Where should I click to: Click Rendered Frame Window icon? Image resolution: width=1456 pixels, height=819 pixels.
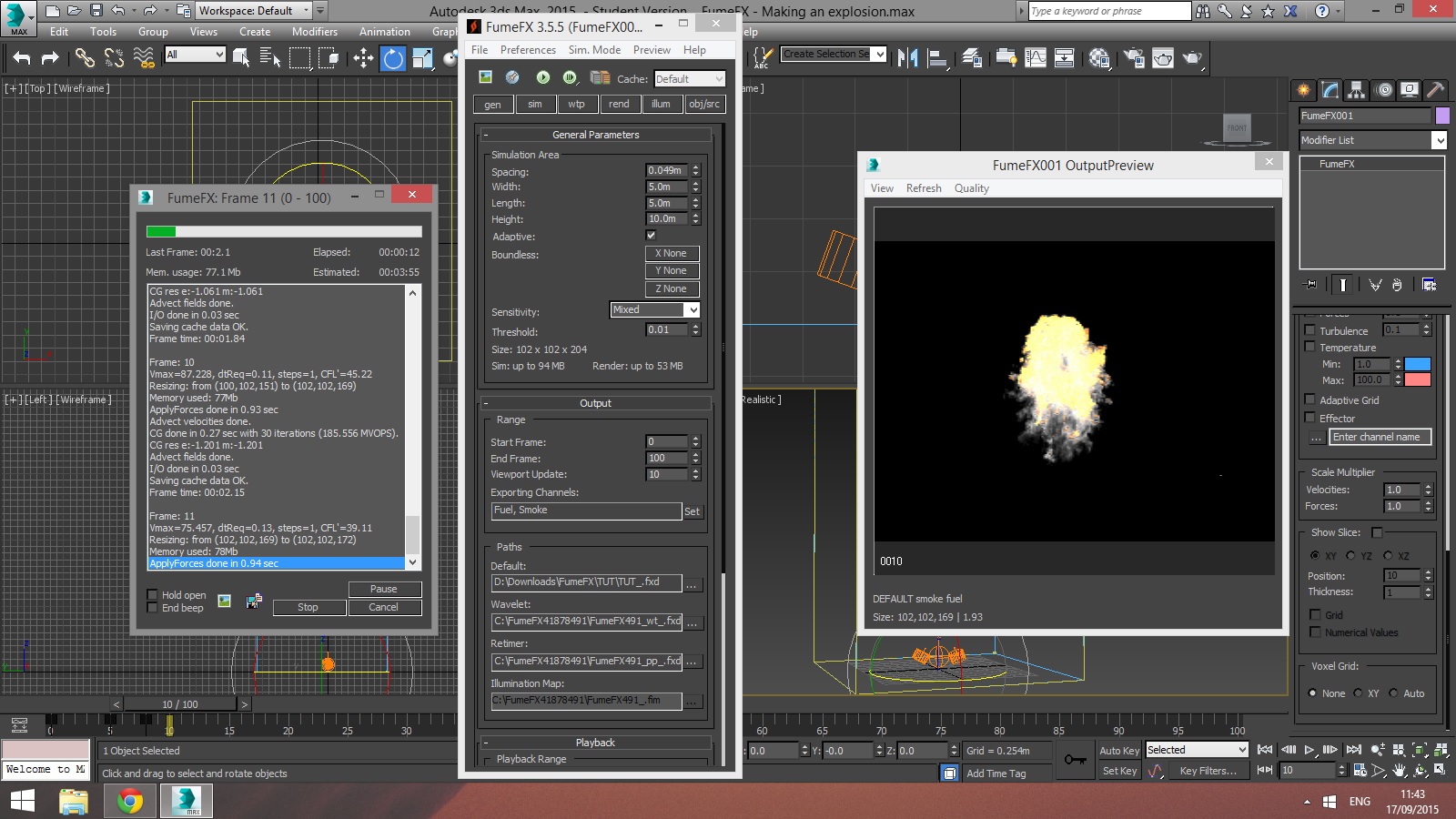pos(1163,58)
